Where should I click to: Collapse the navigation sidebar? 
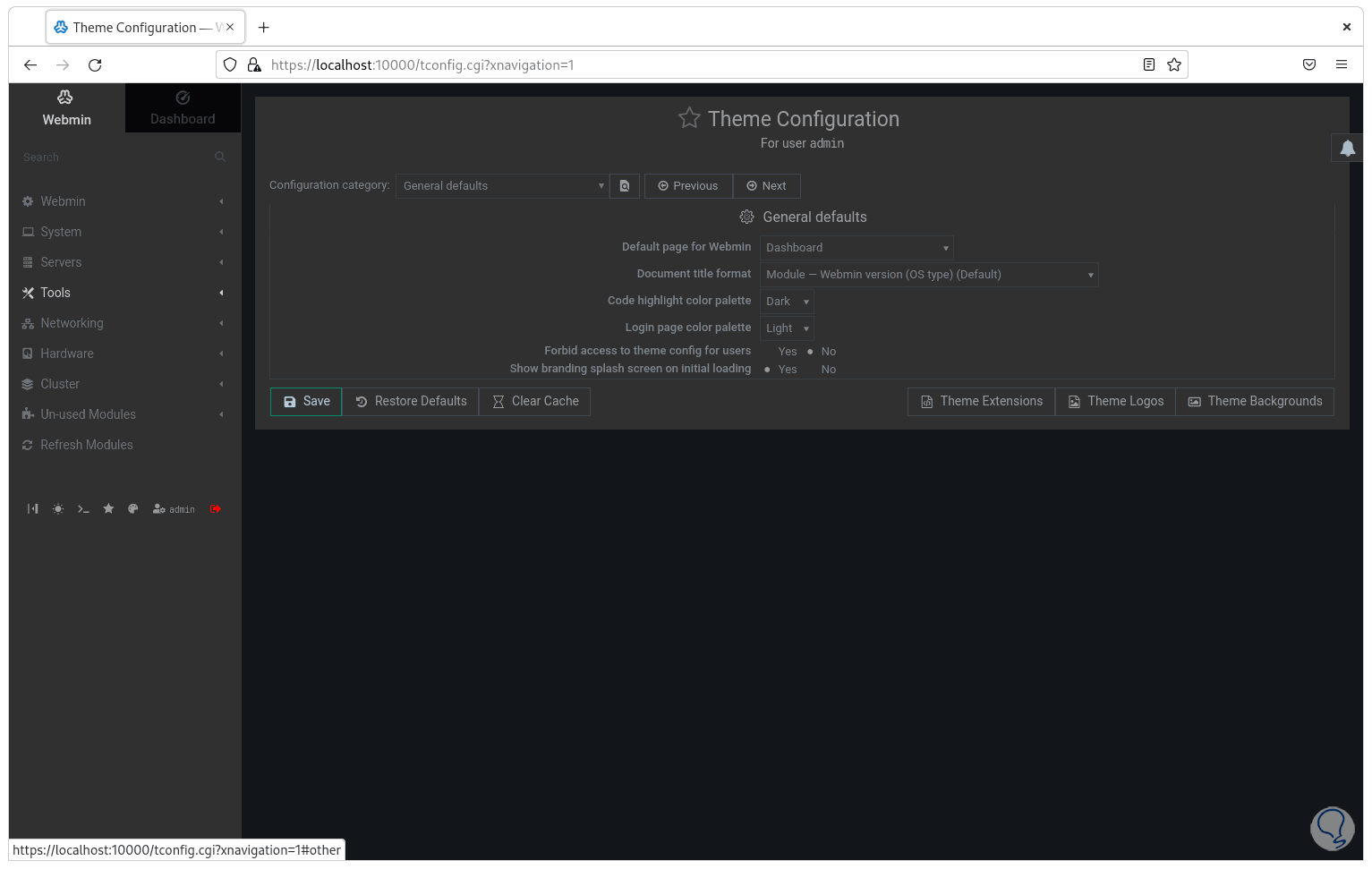(x=33, y=509)
